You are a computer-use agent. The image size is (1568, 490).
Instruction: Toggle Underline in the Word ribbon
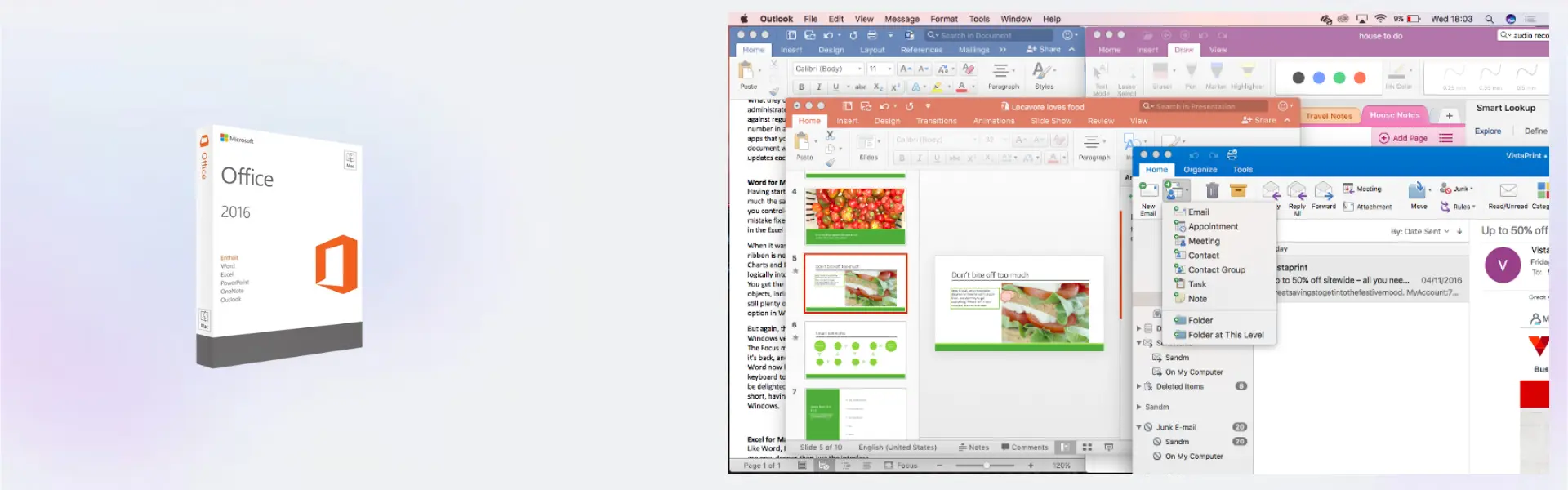pyautogui.click(x=835, y=87)
